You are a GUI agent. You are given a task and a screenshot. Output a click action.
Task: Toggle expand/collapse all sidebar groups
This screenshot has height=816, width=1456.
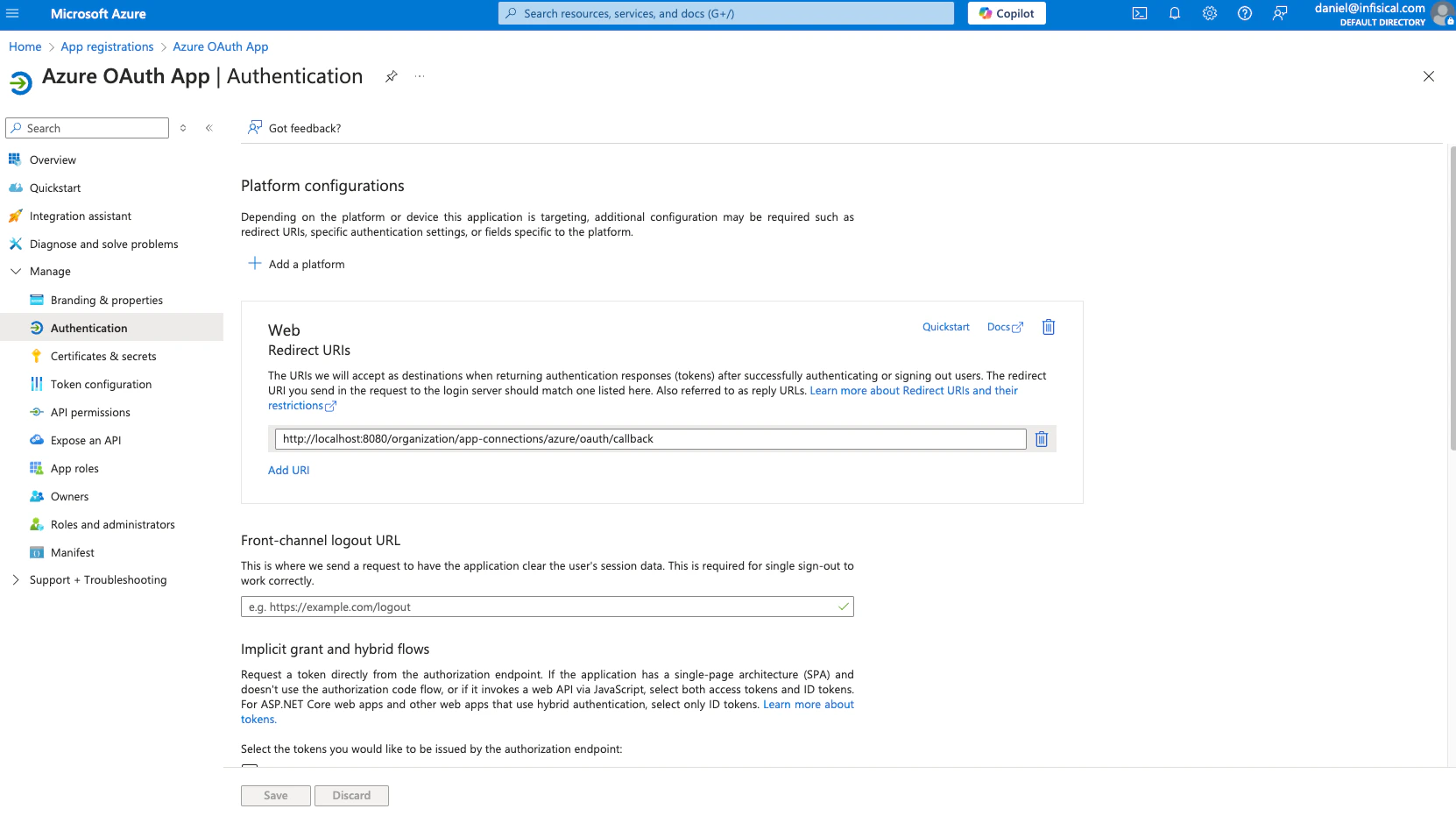[183, 128]
